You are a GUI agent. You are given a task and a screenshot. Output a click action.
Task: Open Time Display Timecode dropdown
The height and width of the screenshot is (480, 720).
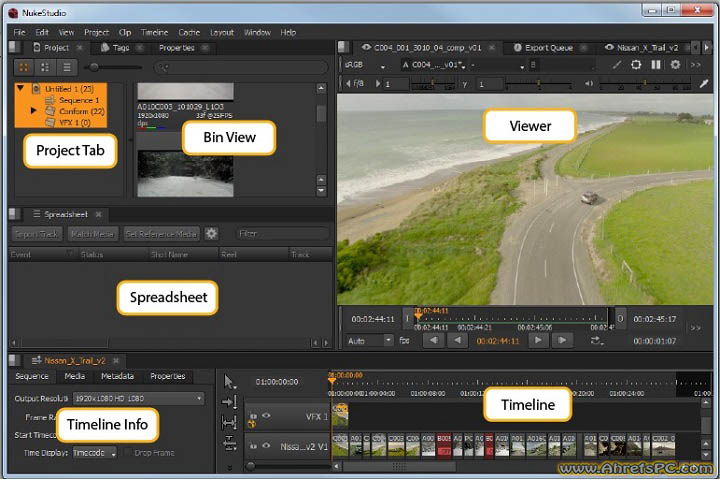[x=95, y=453]
